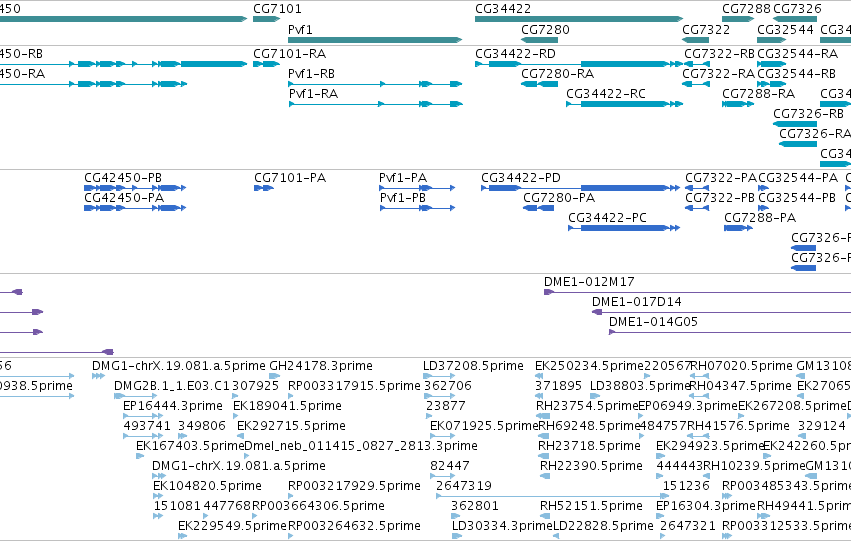
Task: Click the CG7280-RA transcript label
Action: point(558,74)
